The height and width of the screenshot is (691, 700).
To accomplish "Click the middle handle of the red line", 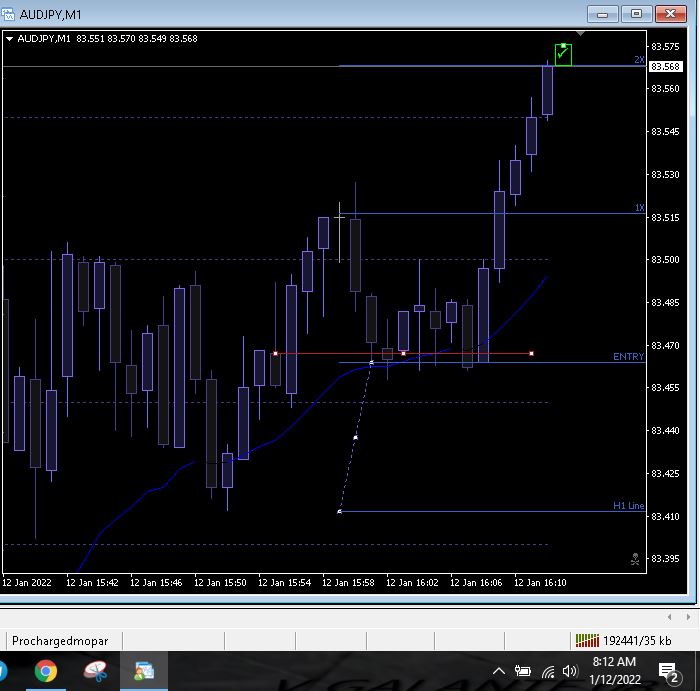I will coord(404,354).
